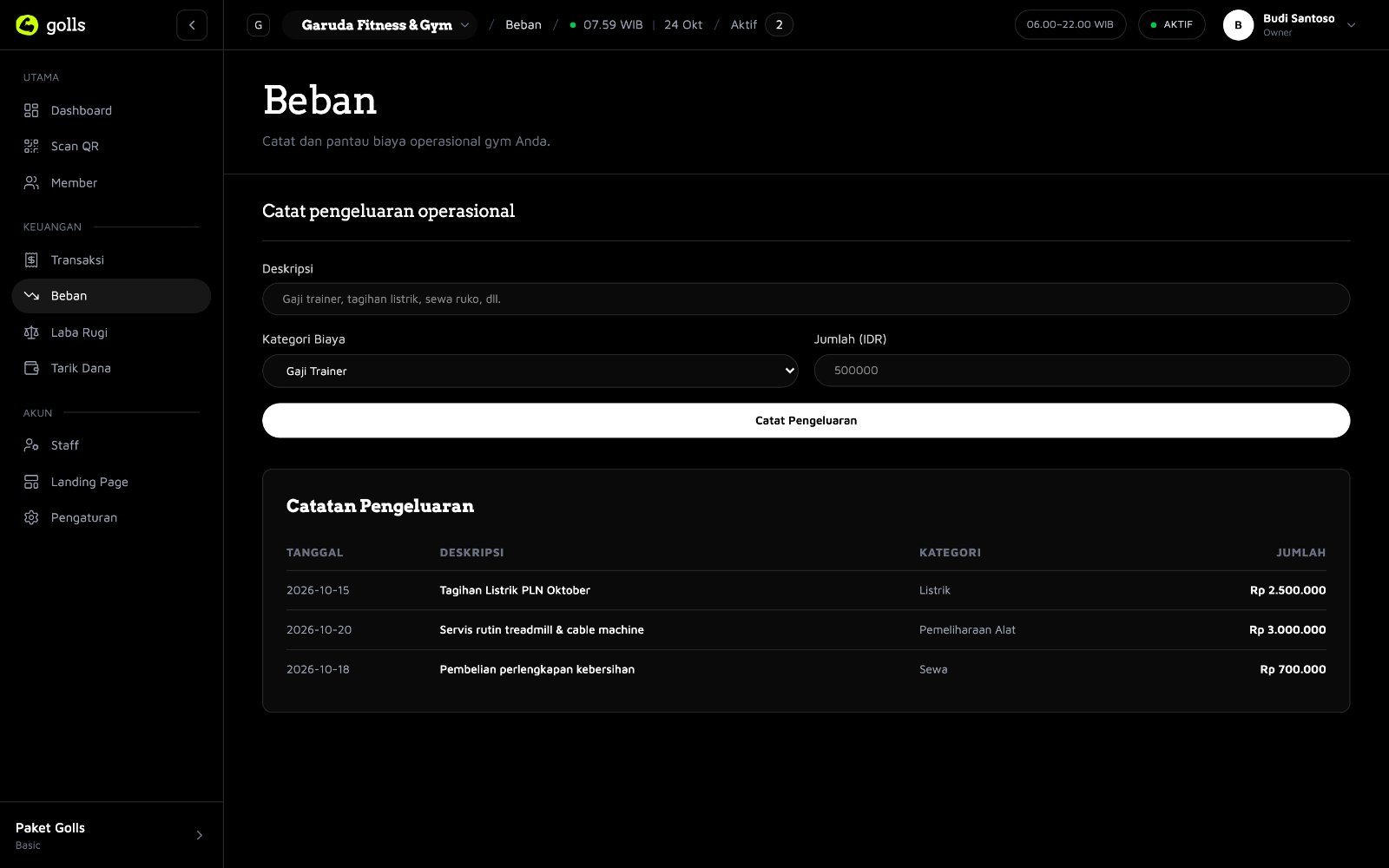The height and width of the screenshot is (868, 1389).
Task: Click the AKTIF status pill
Action: coord(1171,25)
